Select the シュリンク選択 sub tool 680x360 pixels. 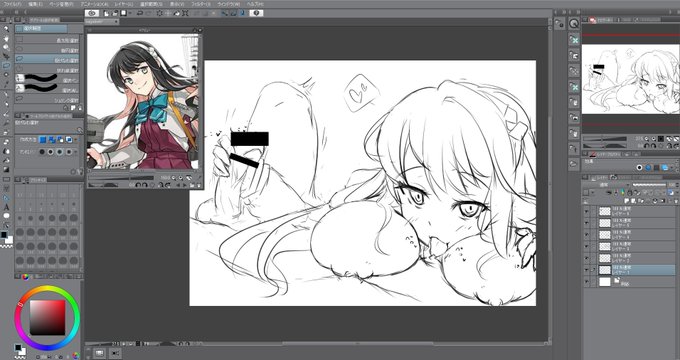point(48,99)
